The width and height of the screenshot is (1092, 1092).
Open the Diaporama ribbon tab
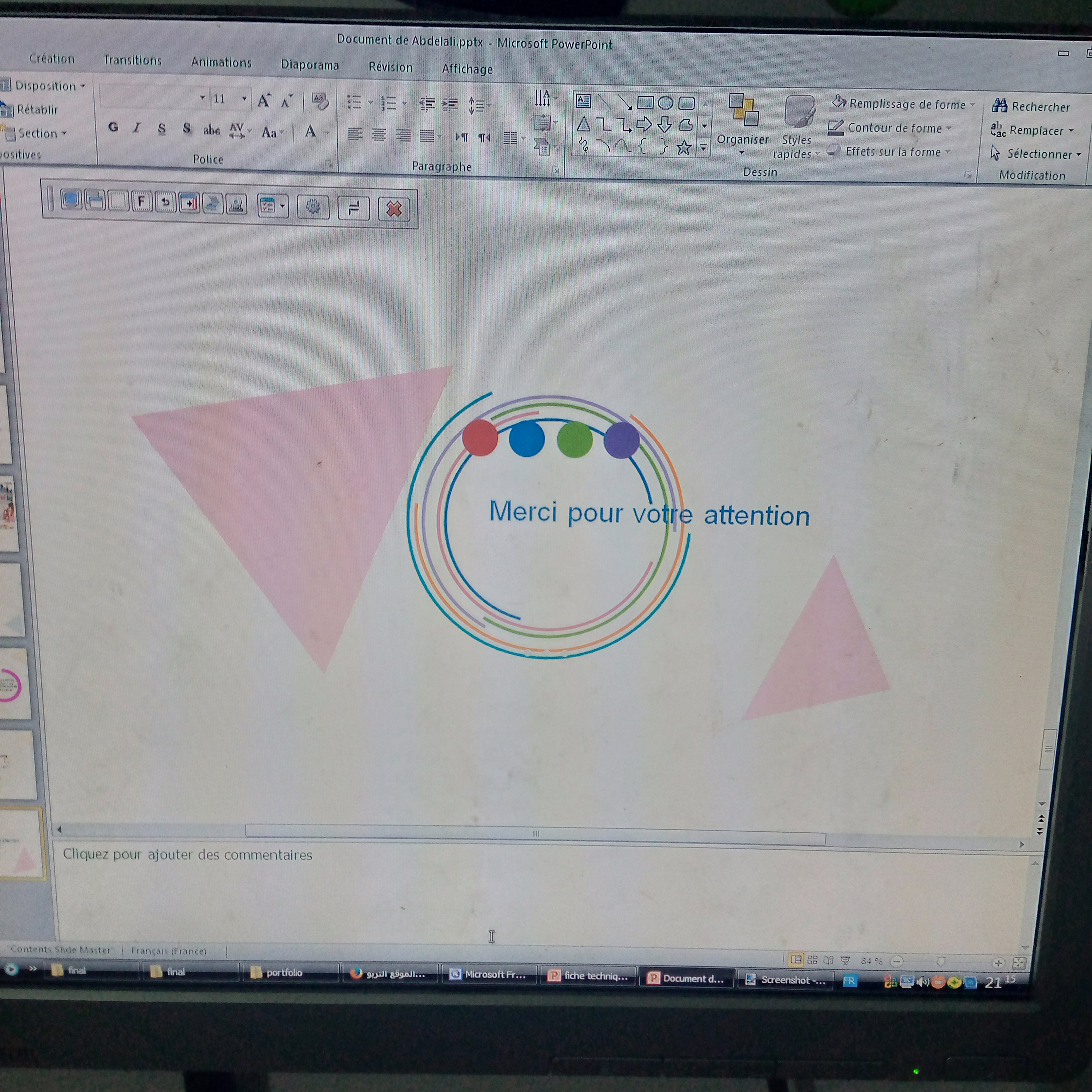310,65
